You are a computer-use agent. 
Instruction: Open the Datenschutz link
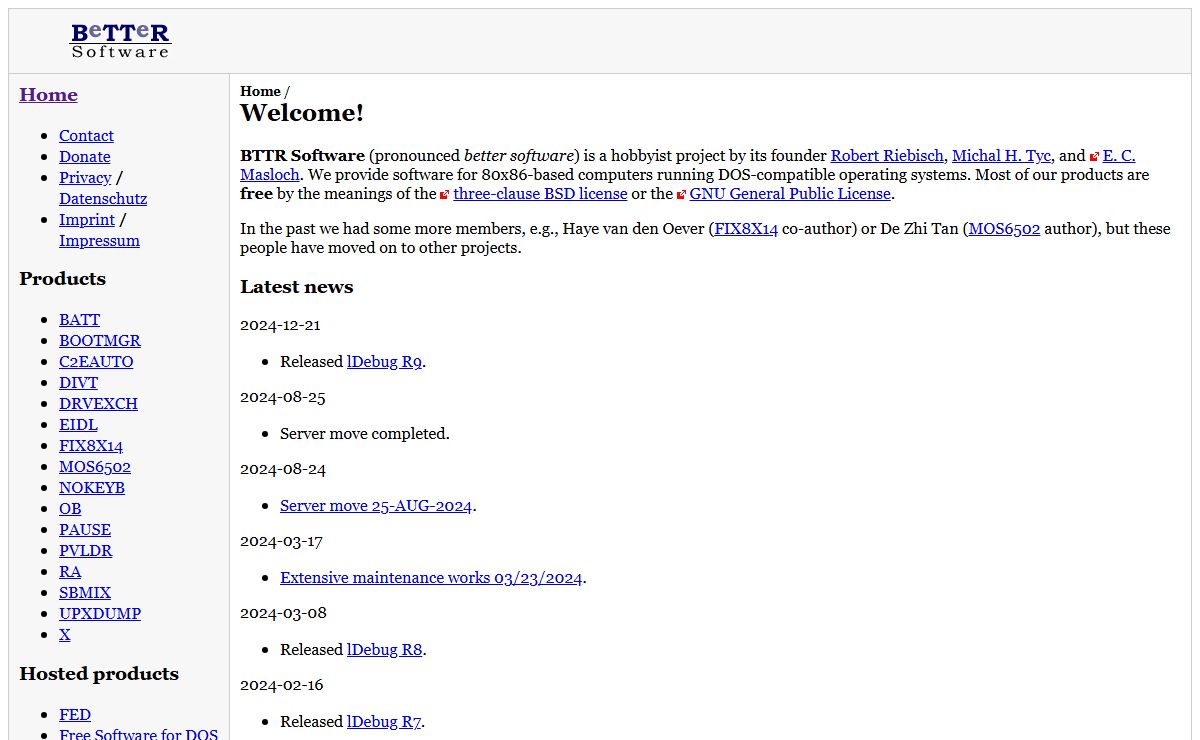point(103,199)
